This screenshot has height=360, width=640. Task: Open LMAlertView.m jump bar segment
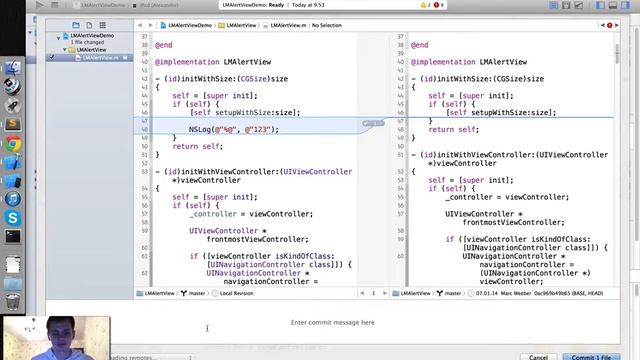point(284,25)
